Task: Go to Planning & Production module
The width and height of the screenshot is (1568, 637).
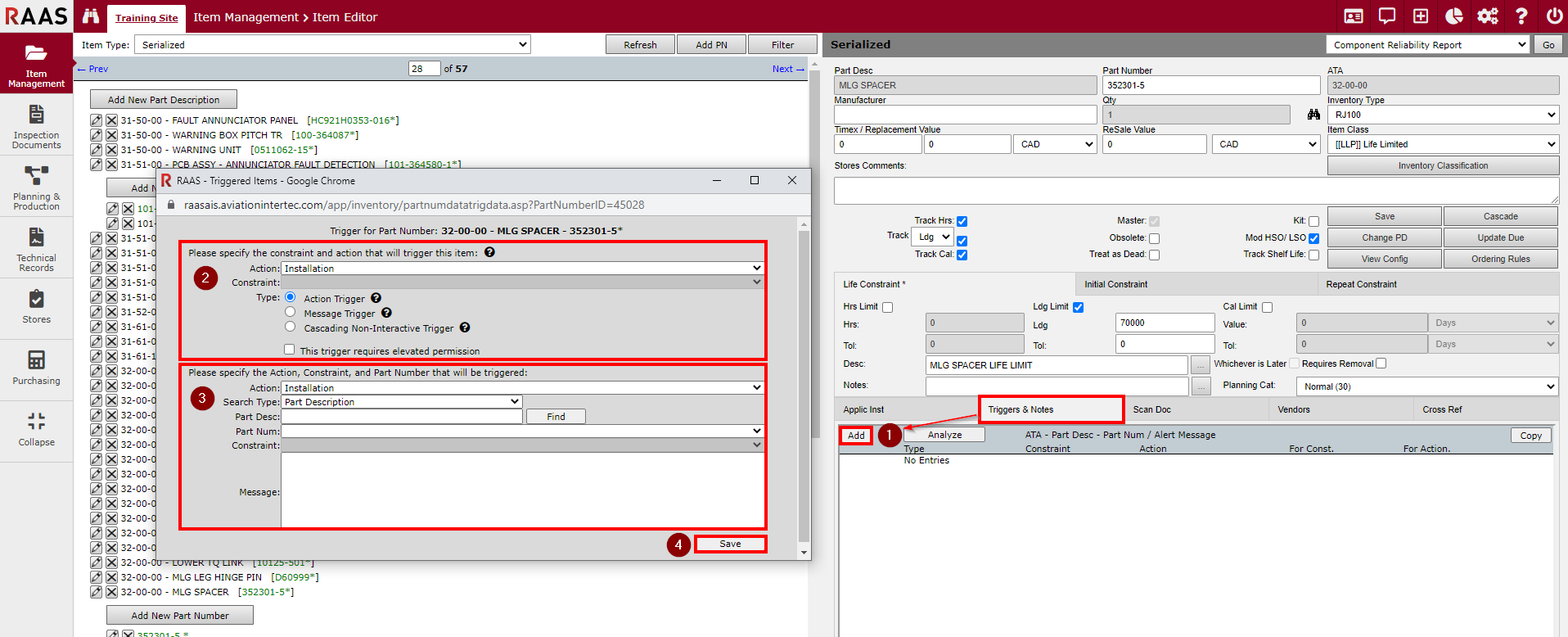Action: pyautogui.click(x=36, y=187)
